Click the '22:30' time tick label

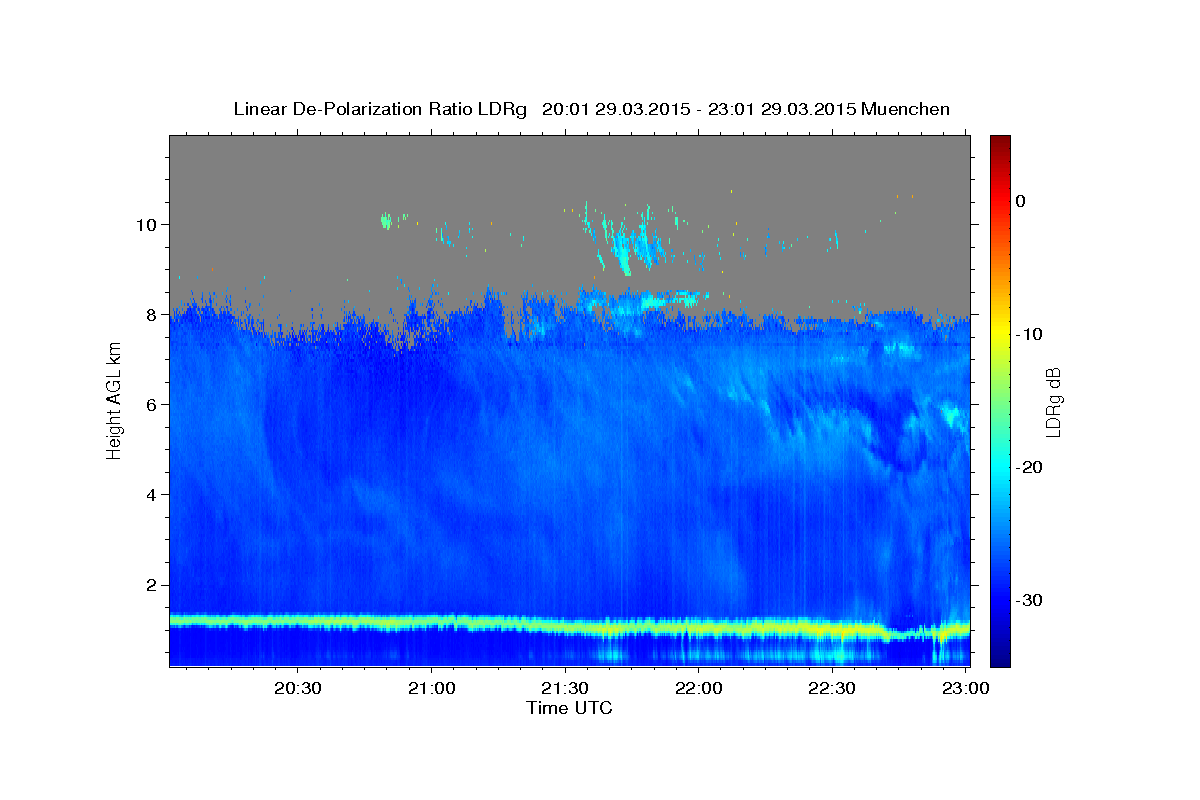(x=832, y=689)
